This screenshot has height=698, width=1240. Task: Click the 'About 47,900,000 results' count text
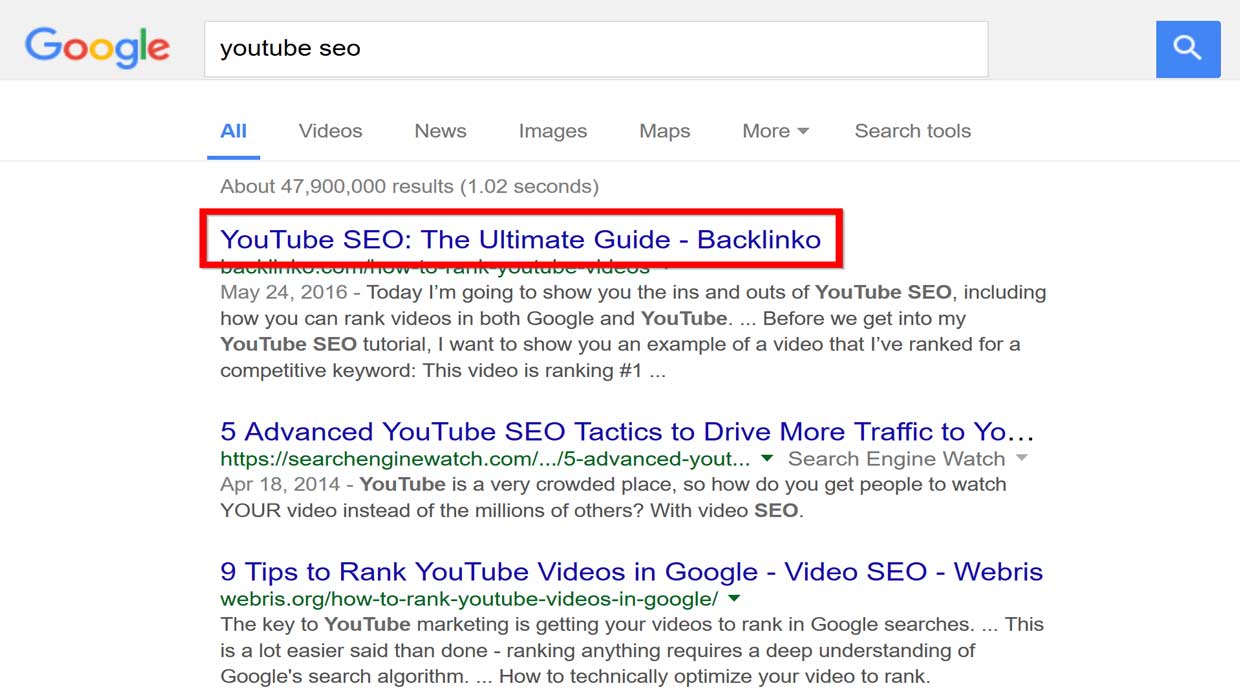(x=409, y=186)
